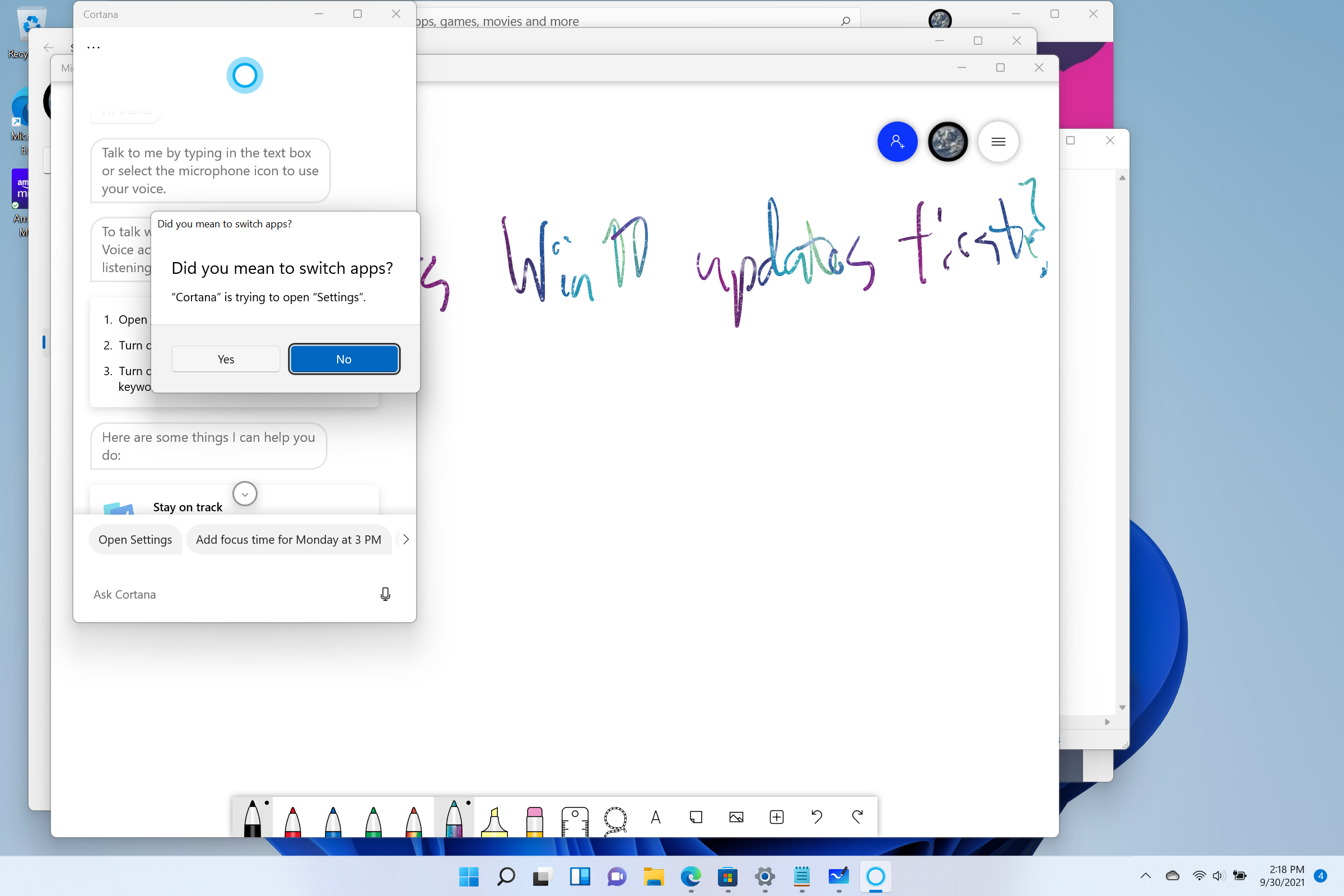Enable redo action in whiteboard
The image size is (1344, 896).
click(x=857, y=817)
